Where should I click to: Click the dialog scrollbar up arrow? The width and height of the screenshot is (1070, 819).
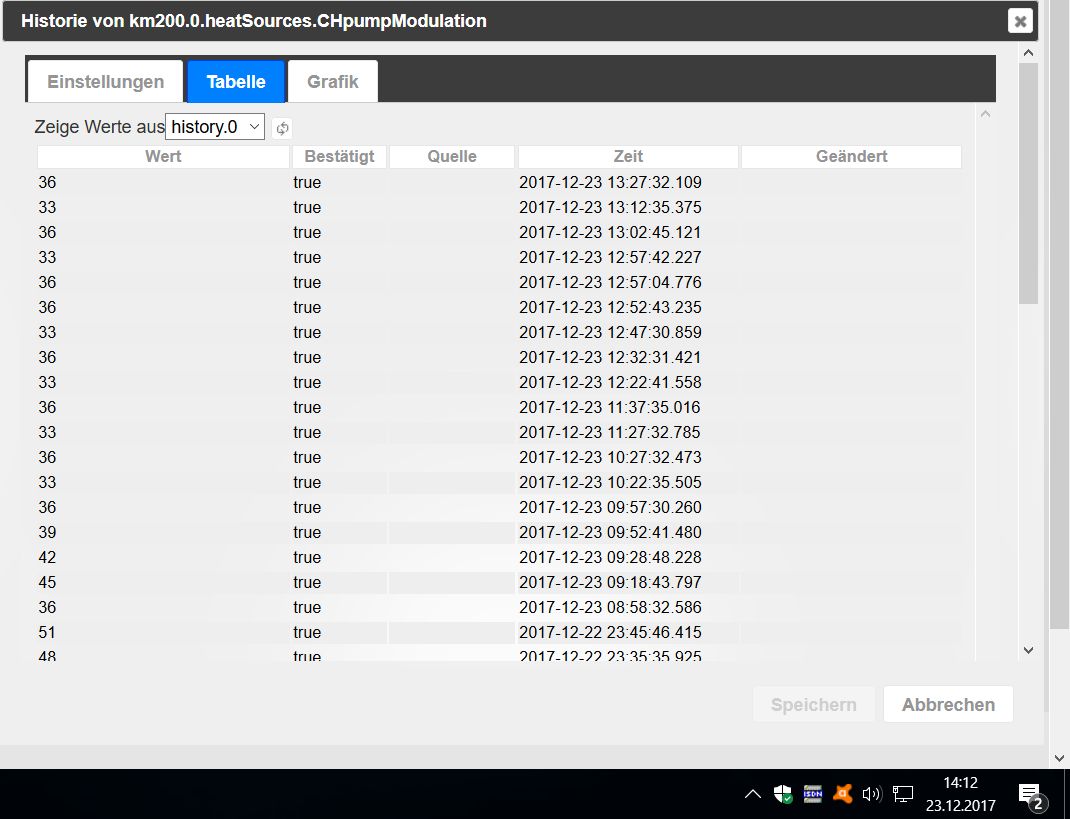pyautogui.click(x=1028, y=53)
